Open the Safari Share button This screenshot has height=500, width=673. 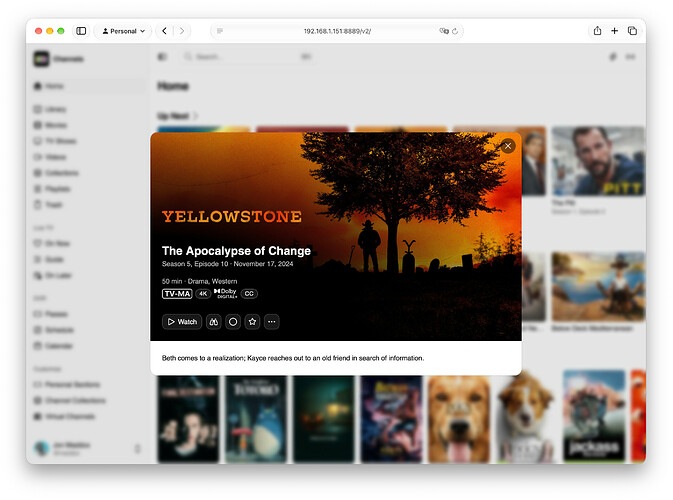tap(597, 30)
